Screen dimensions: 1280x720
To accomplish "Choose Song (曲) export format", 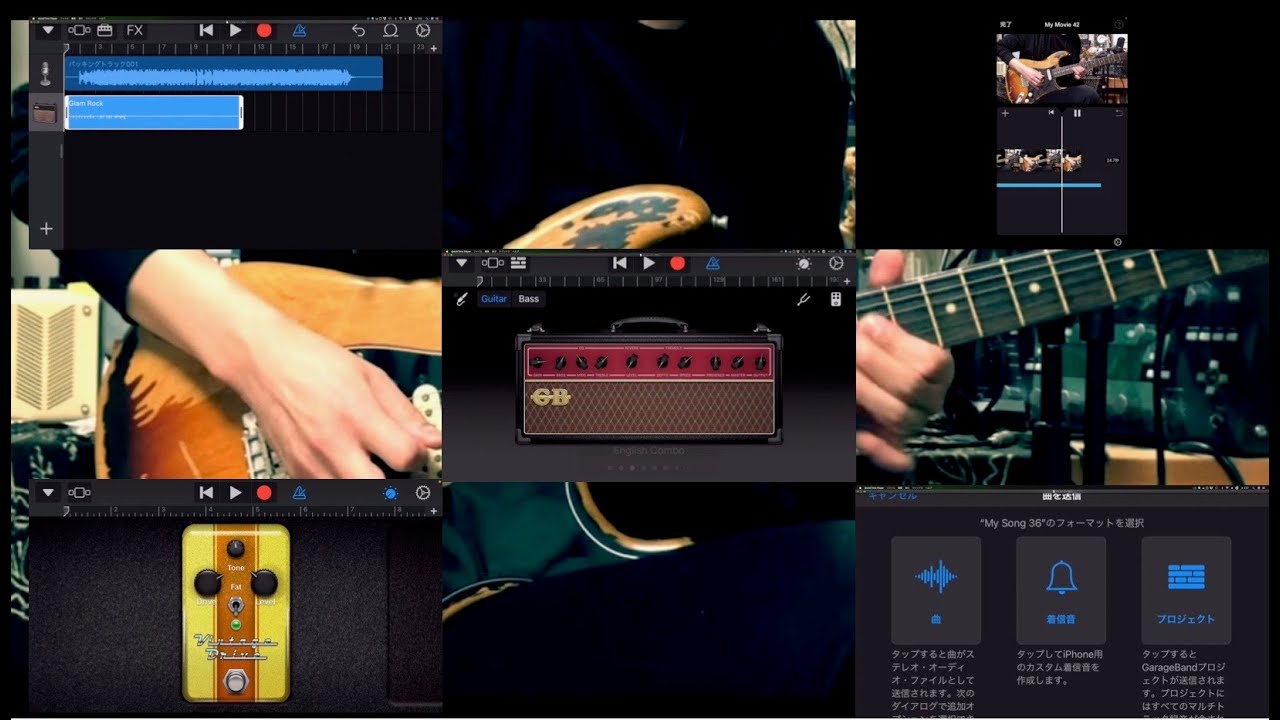I will pyautogui.click(x=936, y=590).
